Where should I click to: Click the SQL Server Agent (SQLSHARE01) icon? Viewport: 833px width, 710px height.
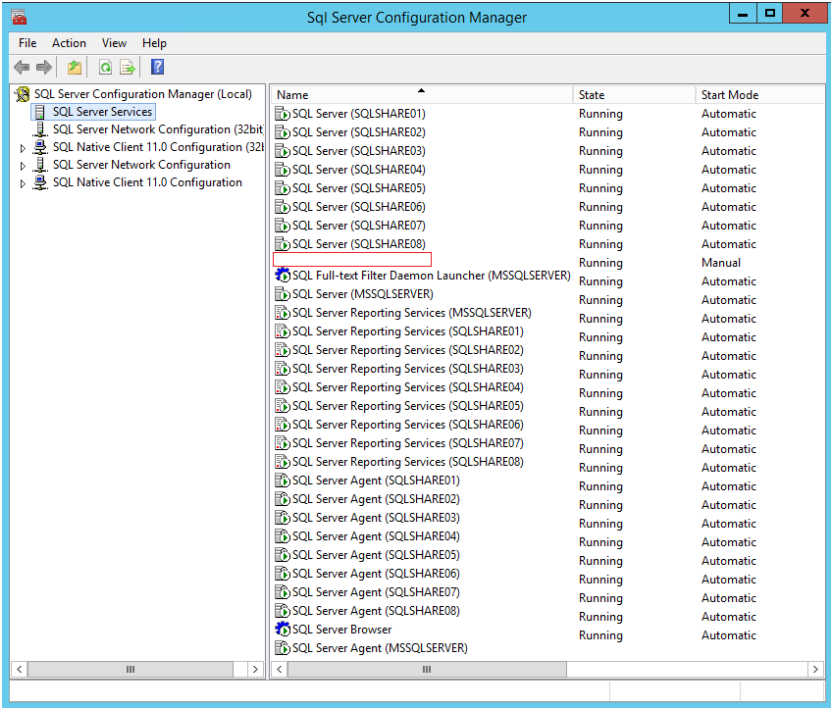(282, 480)
